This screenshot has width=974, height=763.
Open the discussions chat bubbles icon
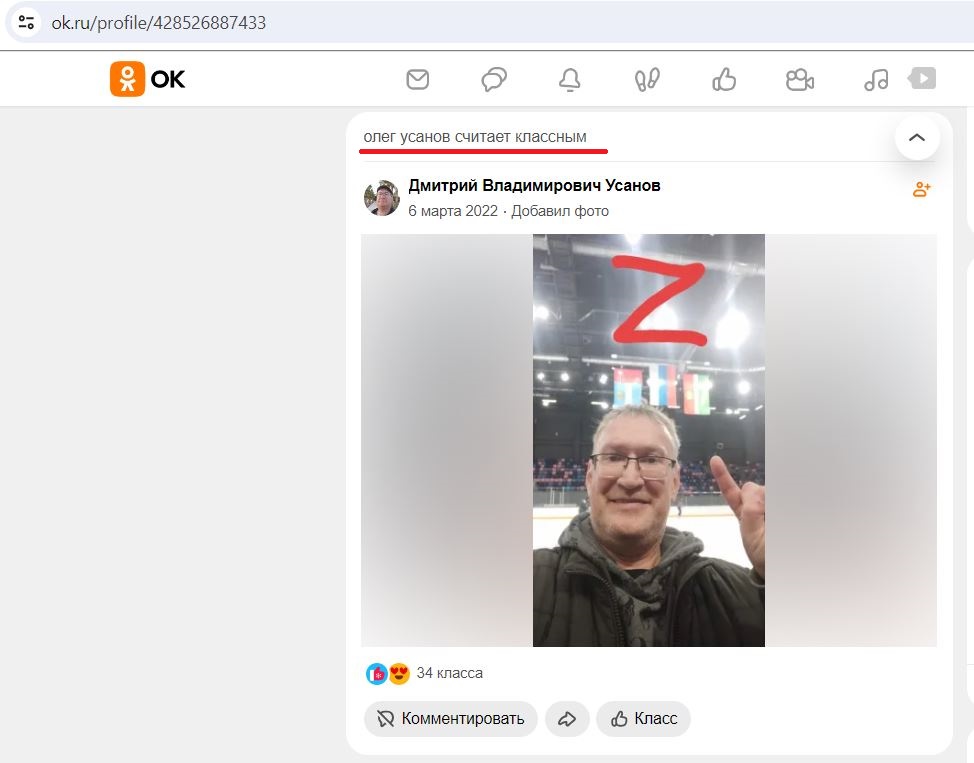point(494,80)
